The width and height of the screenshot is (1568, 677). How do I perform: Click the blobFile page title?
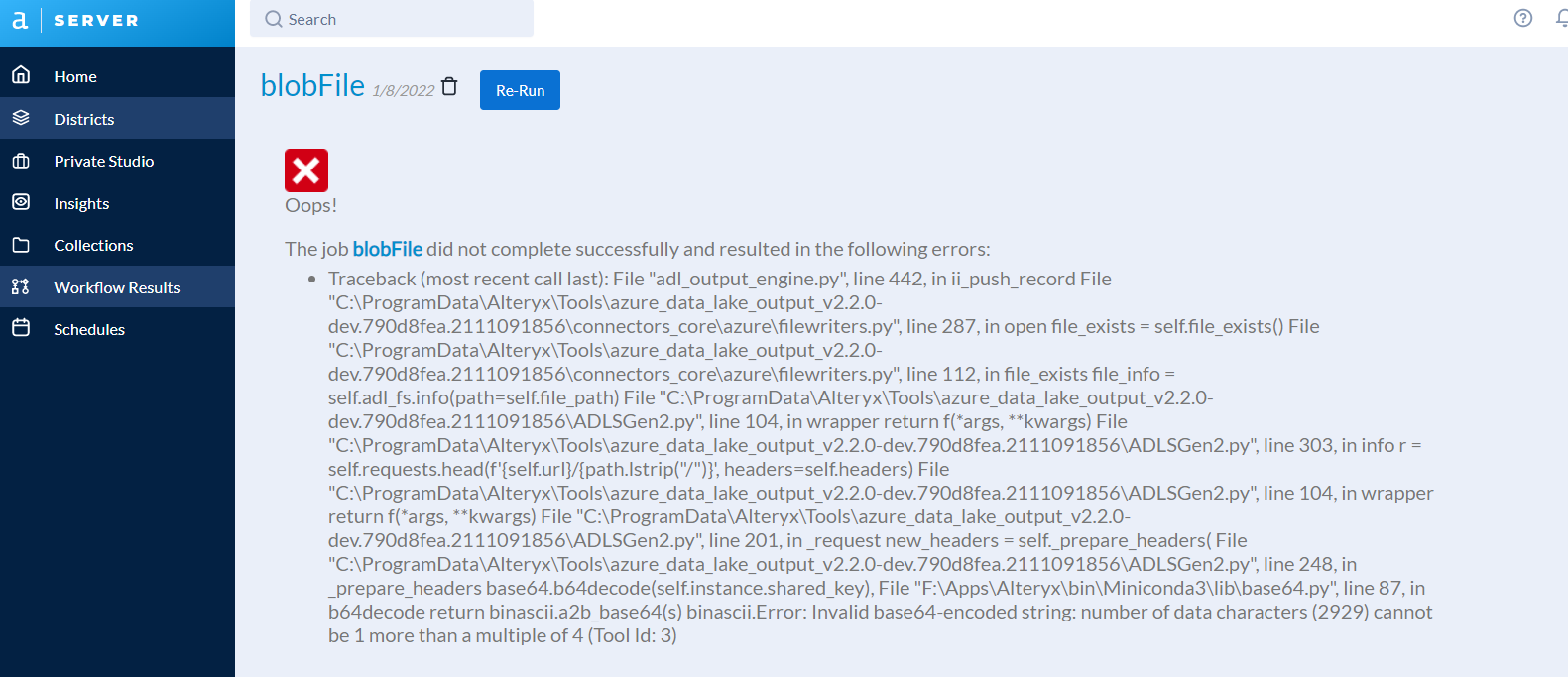pyautogui.click(x=310, y=85)
